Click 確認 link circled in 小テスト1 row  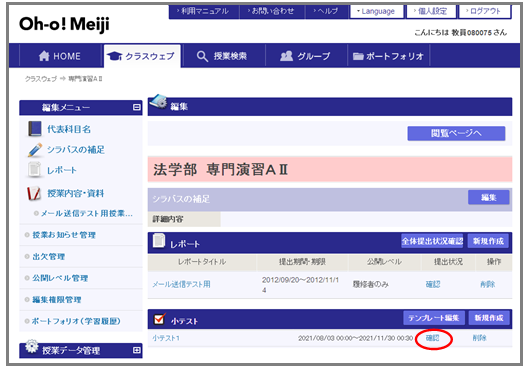tap(433, 338)
